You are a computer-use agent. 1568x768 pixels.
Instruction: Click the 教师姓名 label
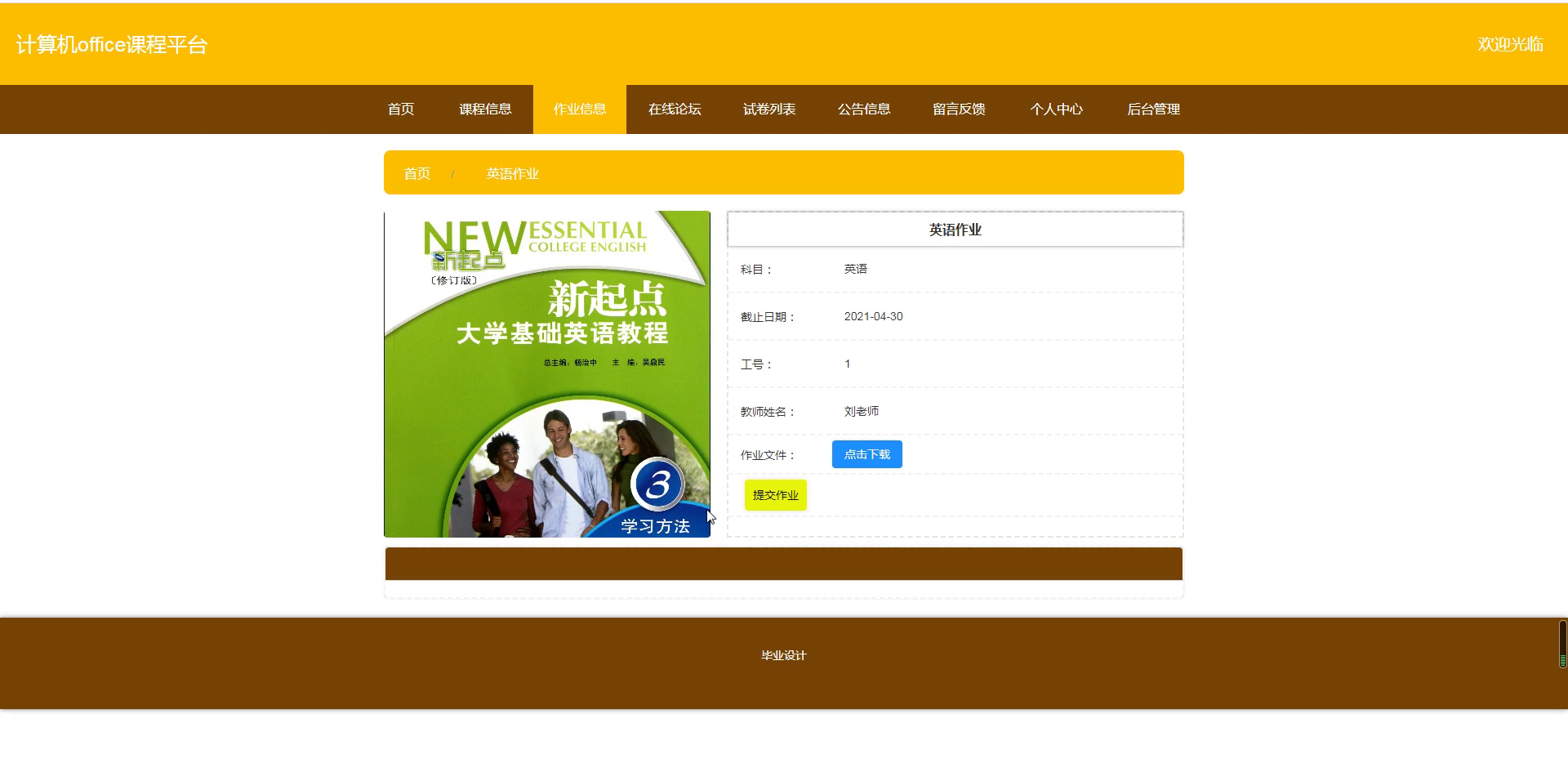(768, 412)
